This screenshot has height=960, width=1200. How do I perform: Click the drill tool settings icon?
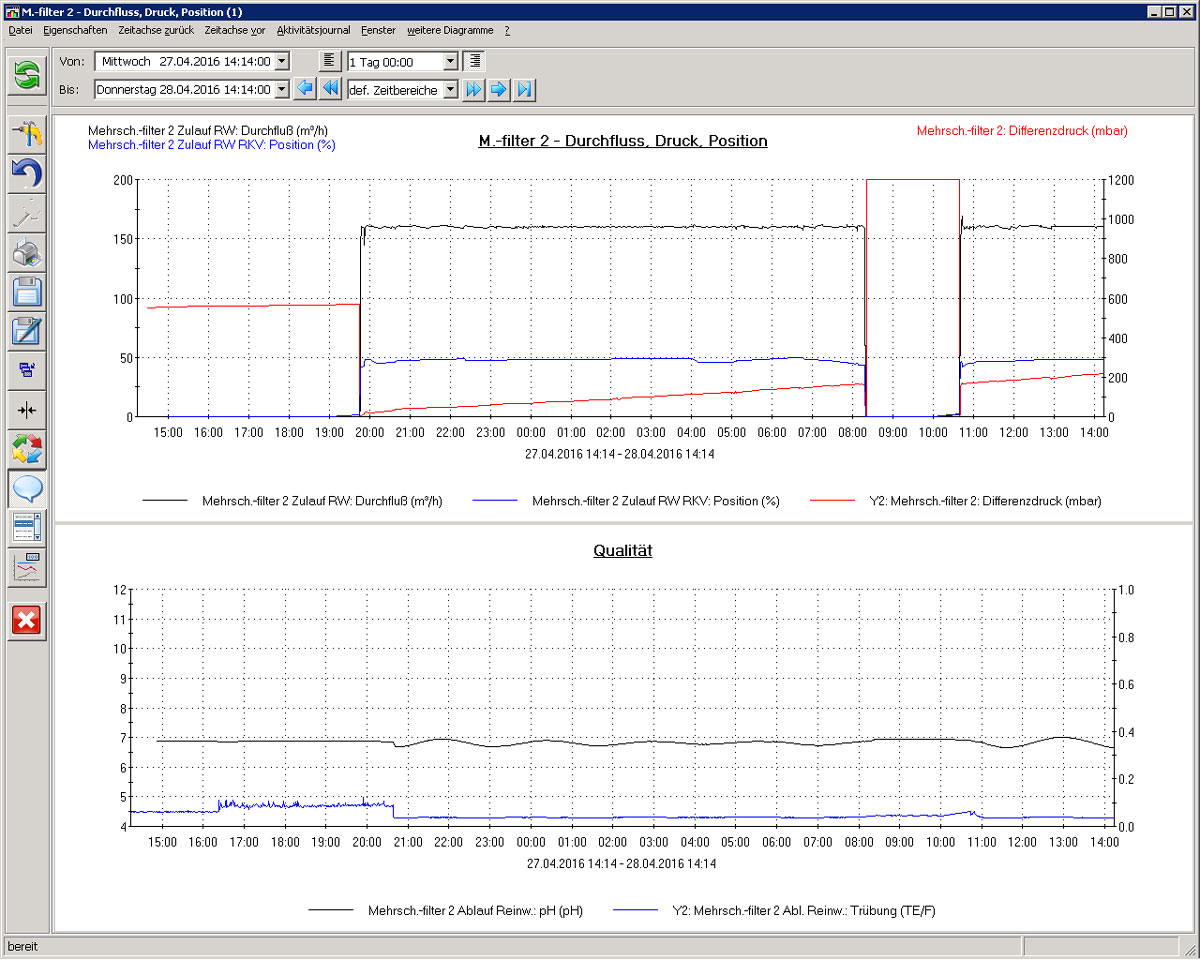coord(27,134)
